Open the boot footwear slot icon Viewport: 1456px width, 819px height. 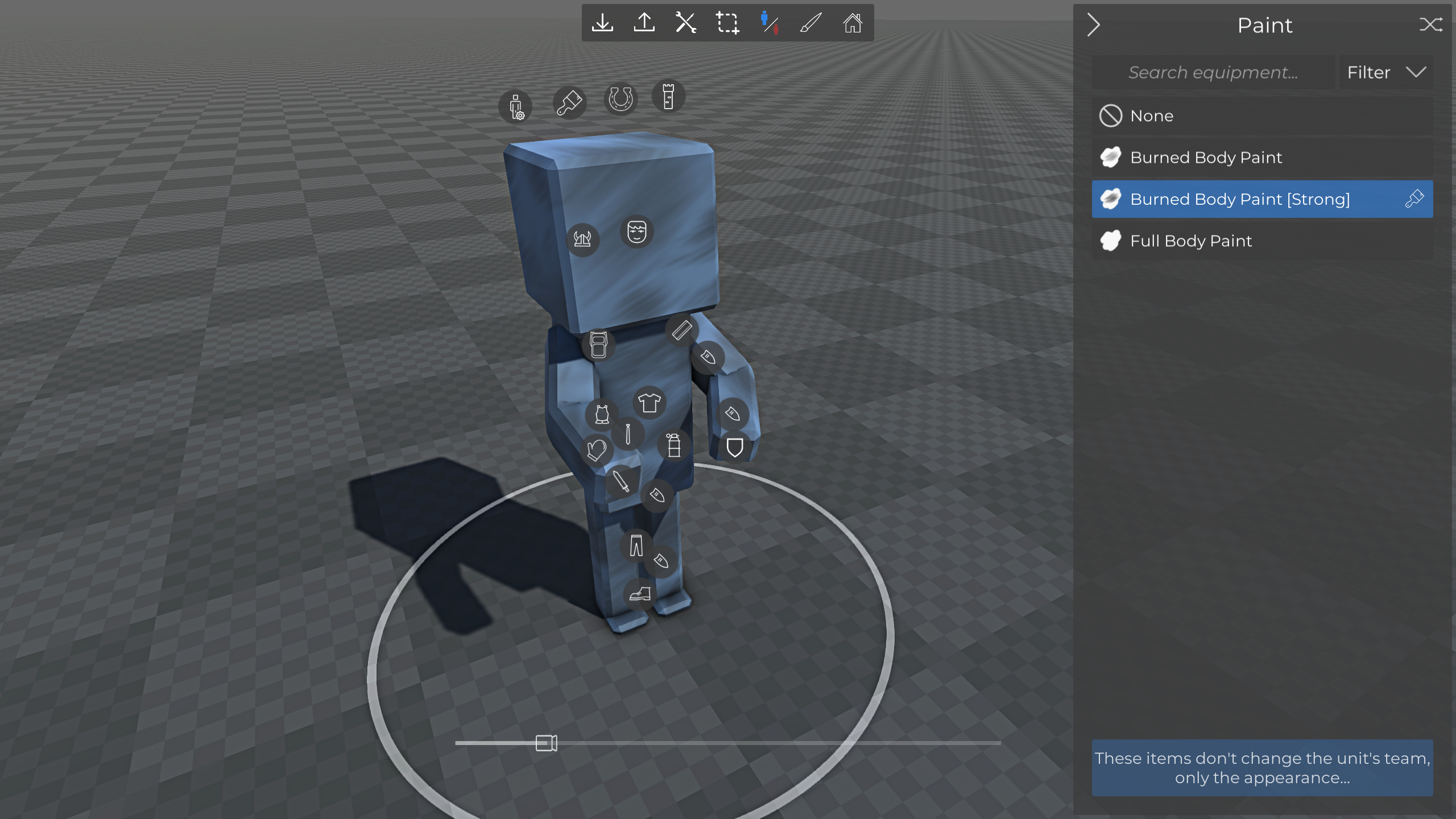click(640, 594)
